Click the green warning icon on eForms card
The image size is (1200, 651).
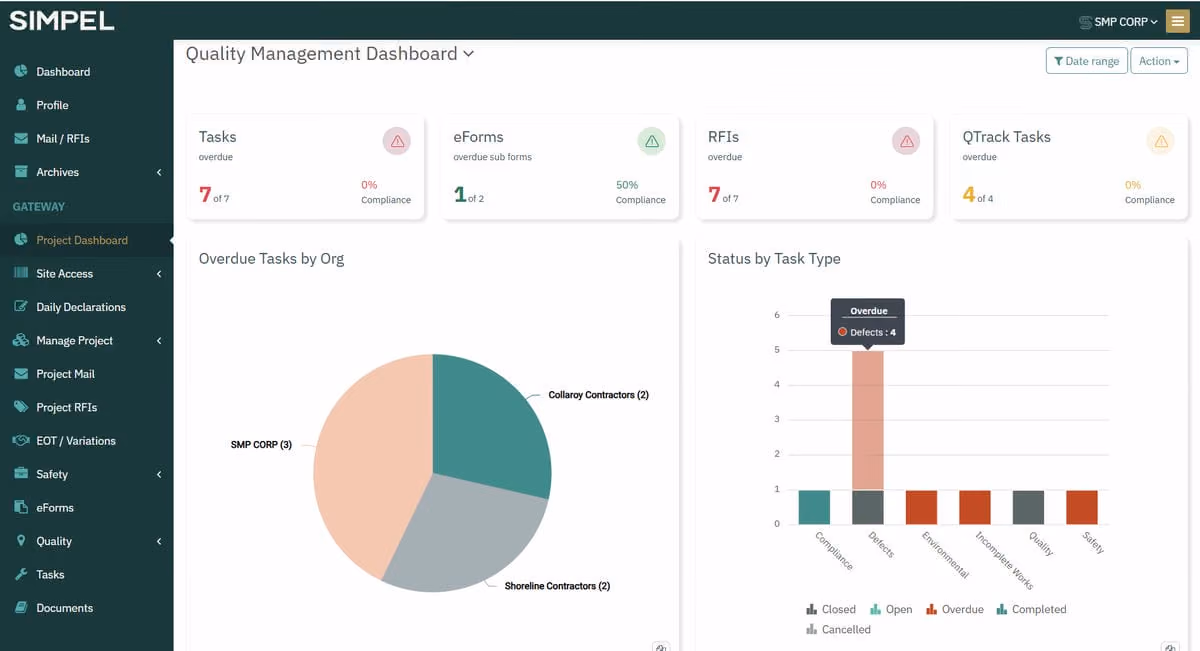pyautogui.click(x=652, y=141)
